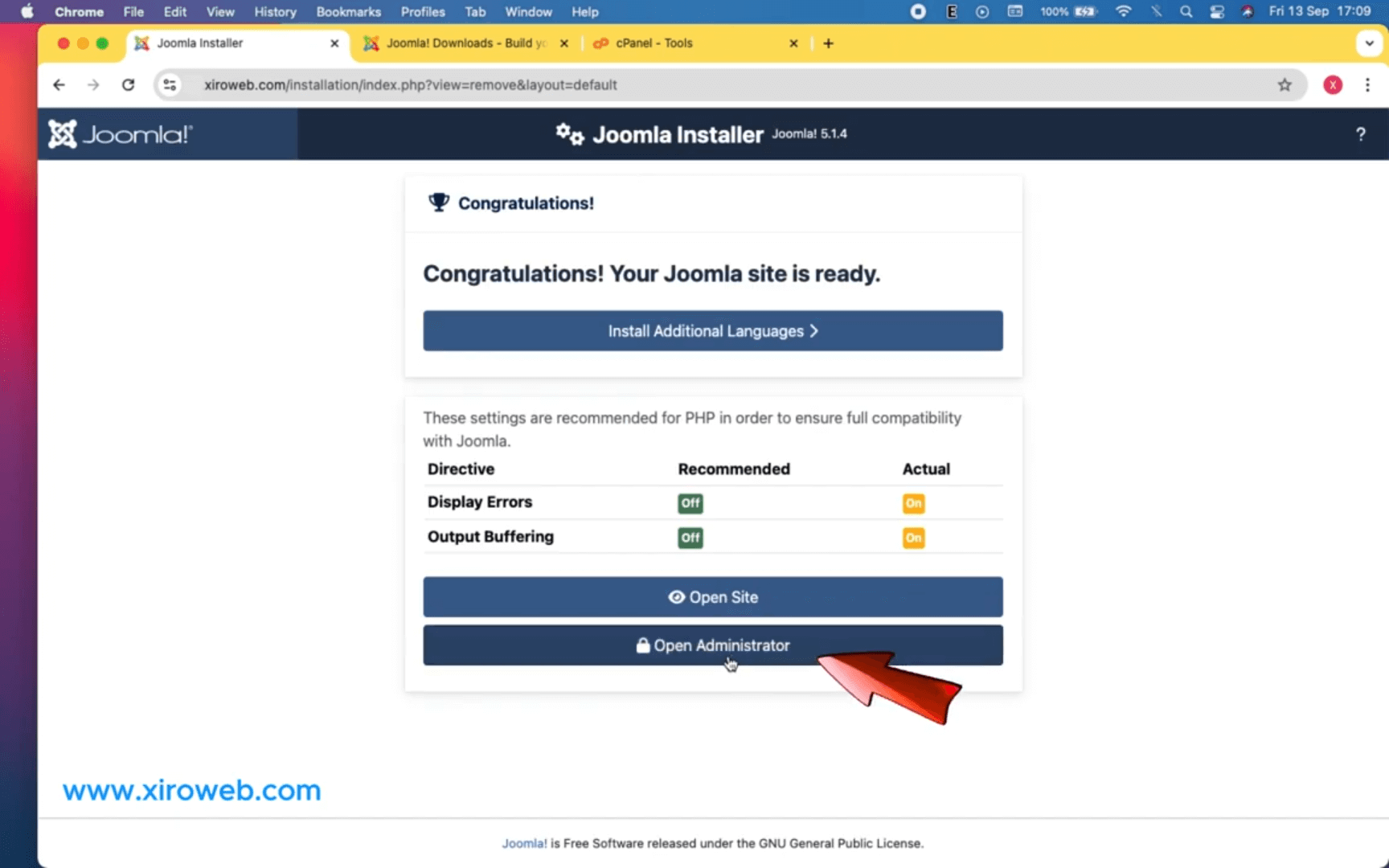Reload the Joomla Installer page
The height and width of the screenshot is (868, 1389).
(x=128, y=85)
